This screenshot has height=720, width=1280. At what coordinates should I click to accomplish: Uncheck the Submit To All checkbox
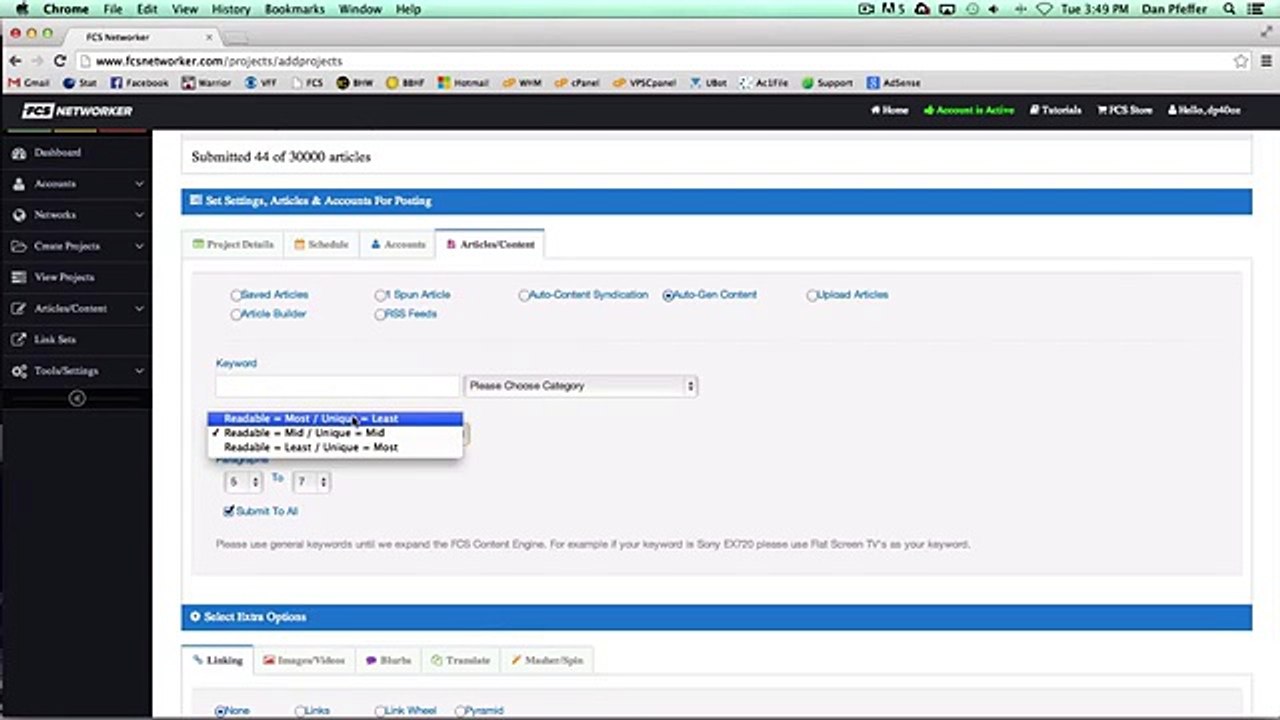click(229, 511)
